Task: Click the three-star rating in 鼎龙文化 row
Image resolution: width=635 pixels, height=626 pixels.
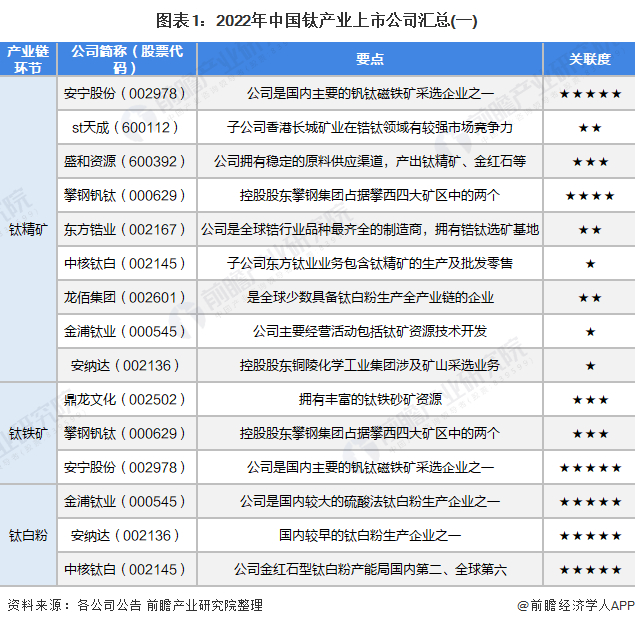Action: (x=590, y=400)
